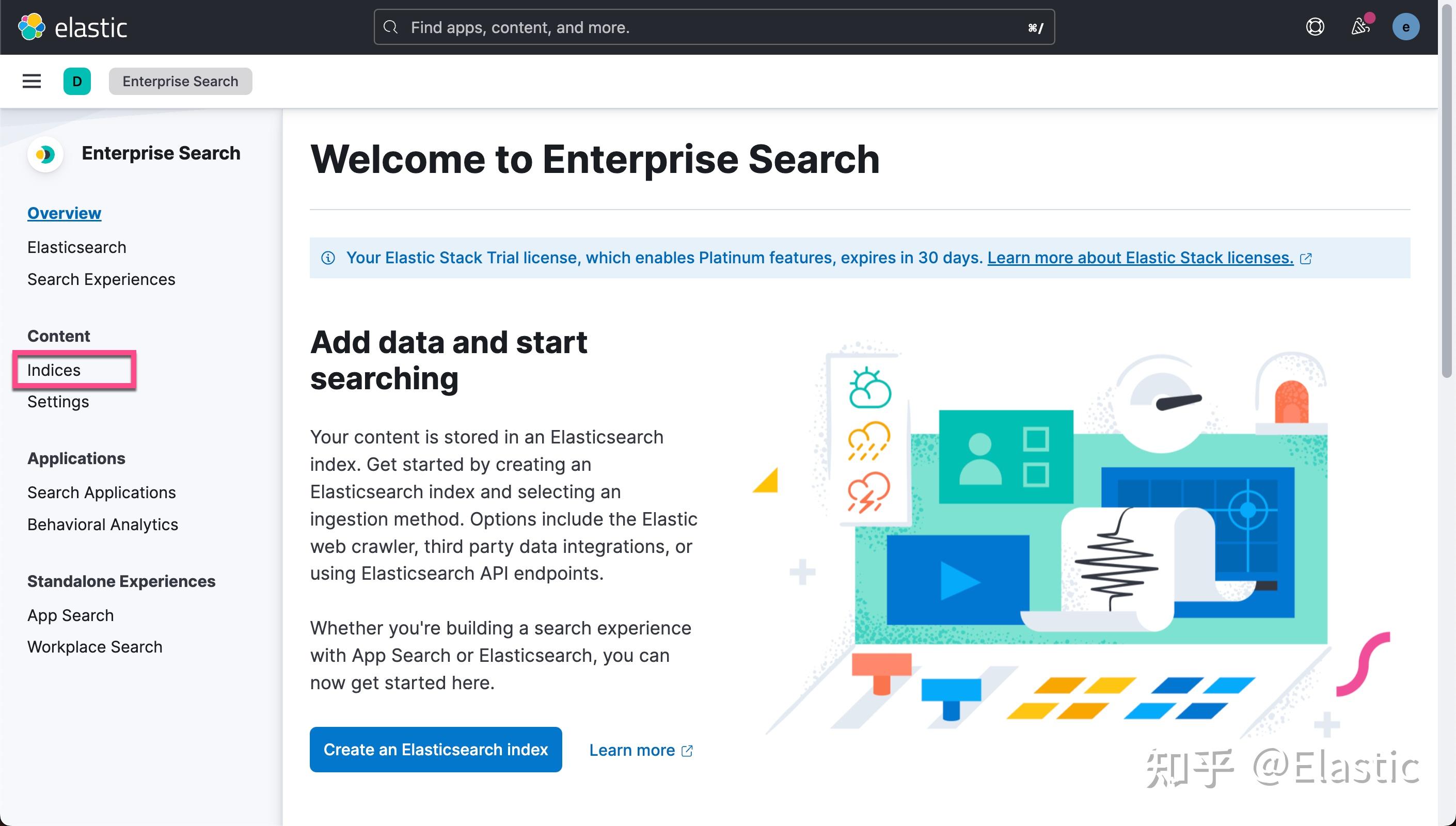Open the Learn more about Elastic Stack licenses link
The width and height of the screenshot is (1456, 826).
[x=1140, y=258]
